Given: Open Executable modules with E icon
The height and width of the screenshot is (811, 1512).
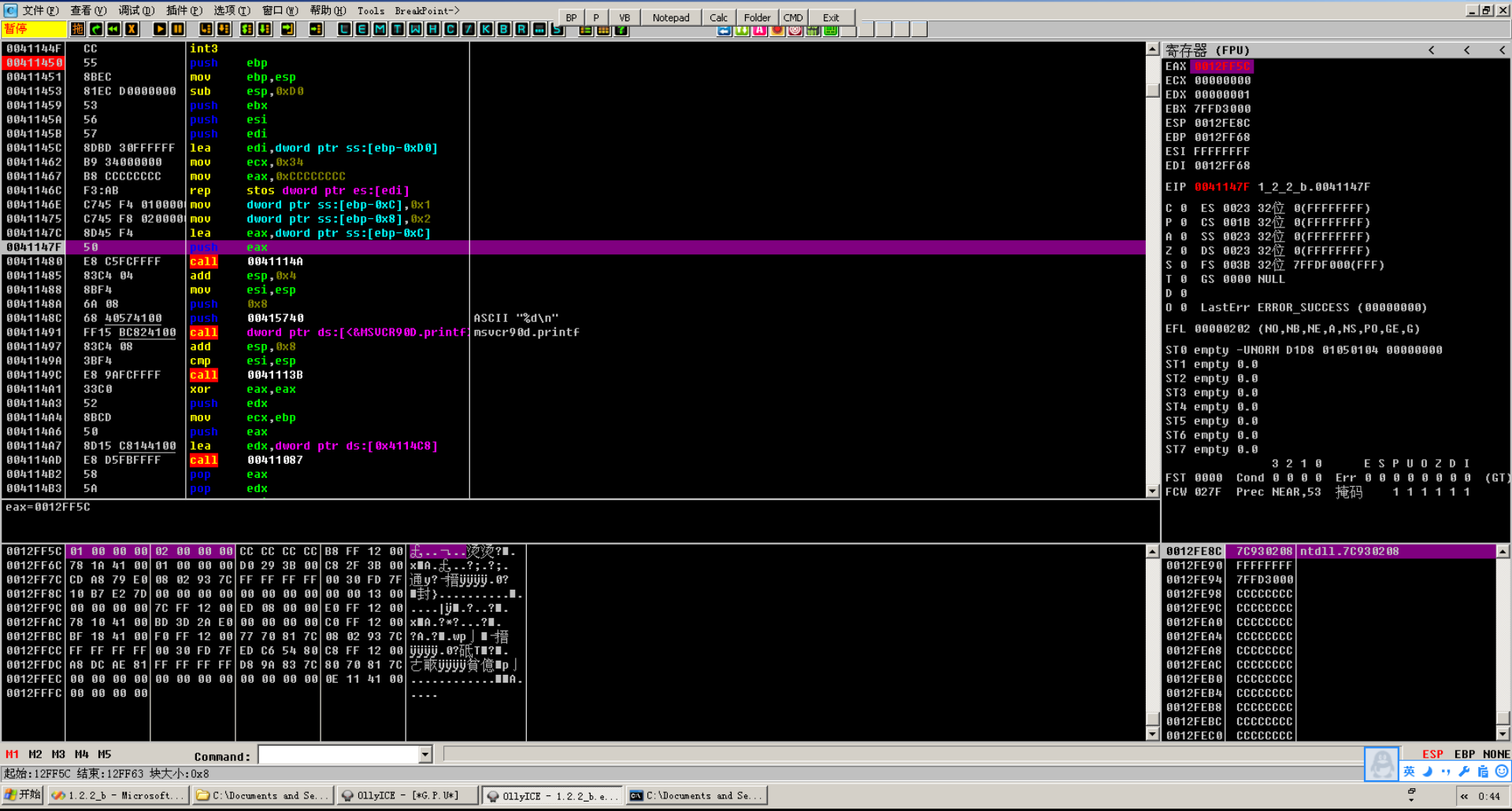Looking at the screenshot, I should point(361,29).
